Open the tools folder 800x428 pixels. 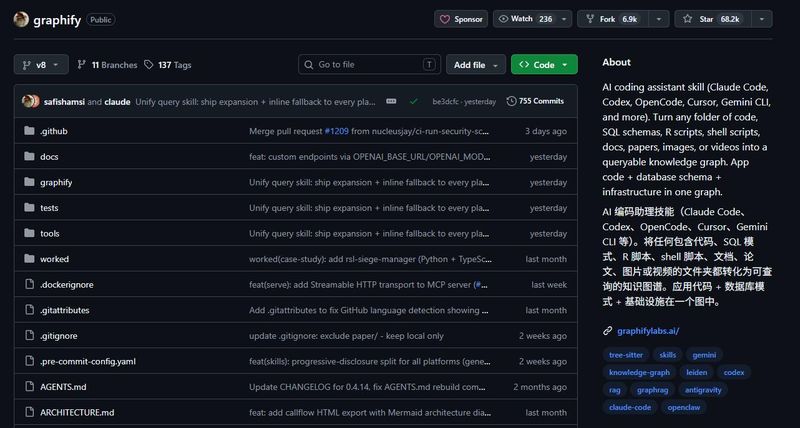[49, 233]
